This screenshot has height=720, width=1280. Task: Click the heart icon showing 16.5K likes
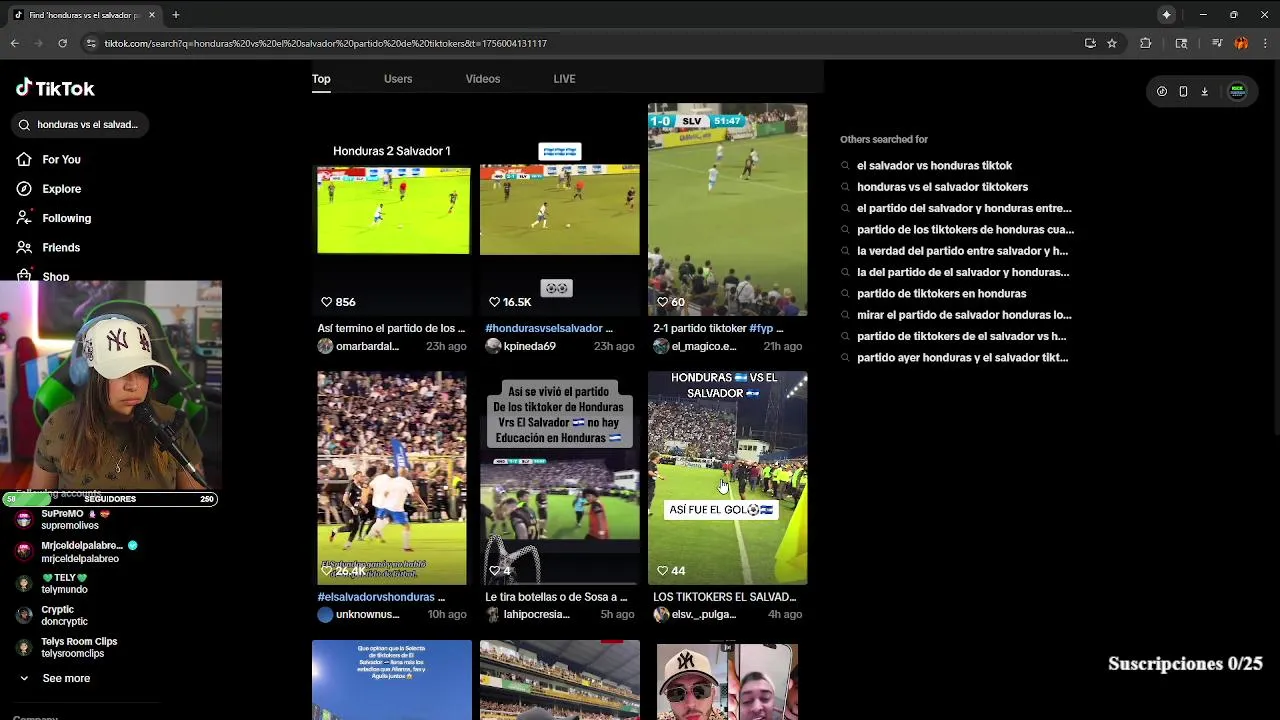(494, 302)
